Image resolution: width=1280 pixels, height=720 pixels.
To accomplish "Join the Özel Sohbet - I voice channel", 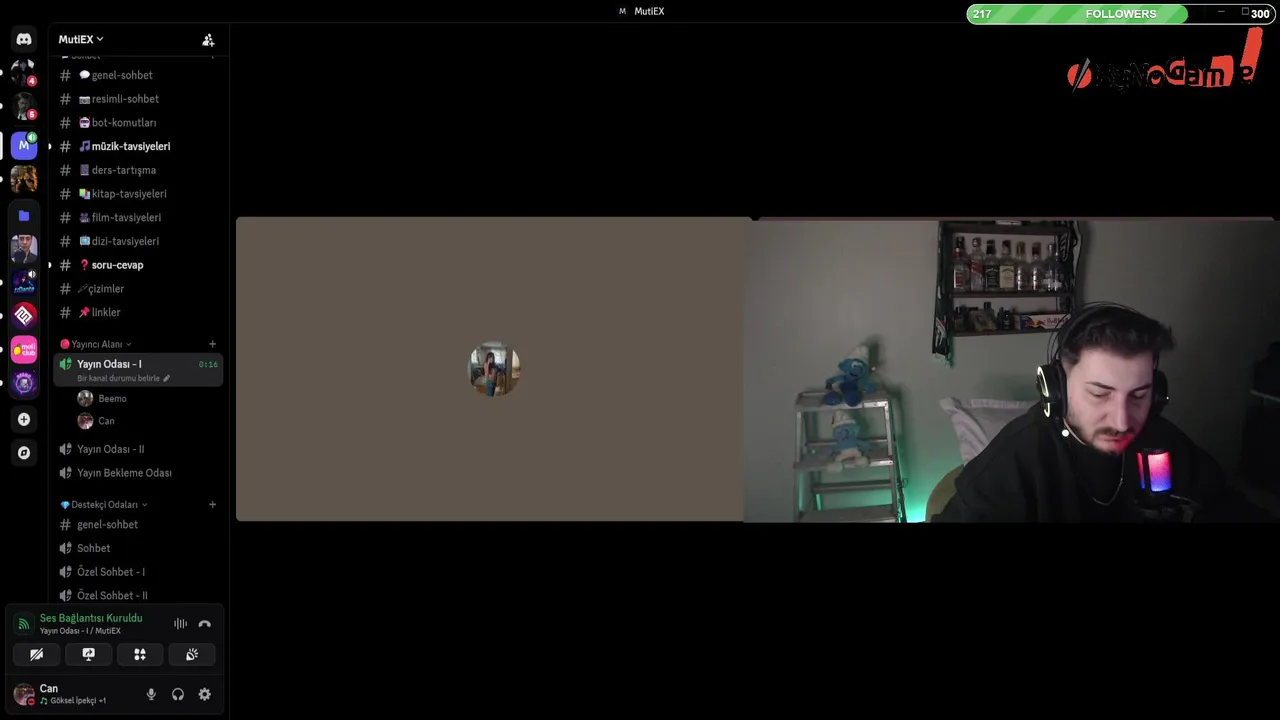I will (x=138, y=572).
